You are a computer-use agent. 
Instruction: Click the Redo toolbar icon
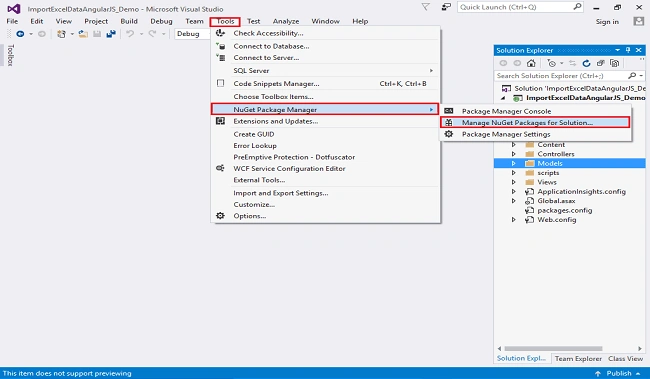point(152,34)
